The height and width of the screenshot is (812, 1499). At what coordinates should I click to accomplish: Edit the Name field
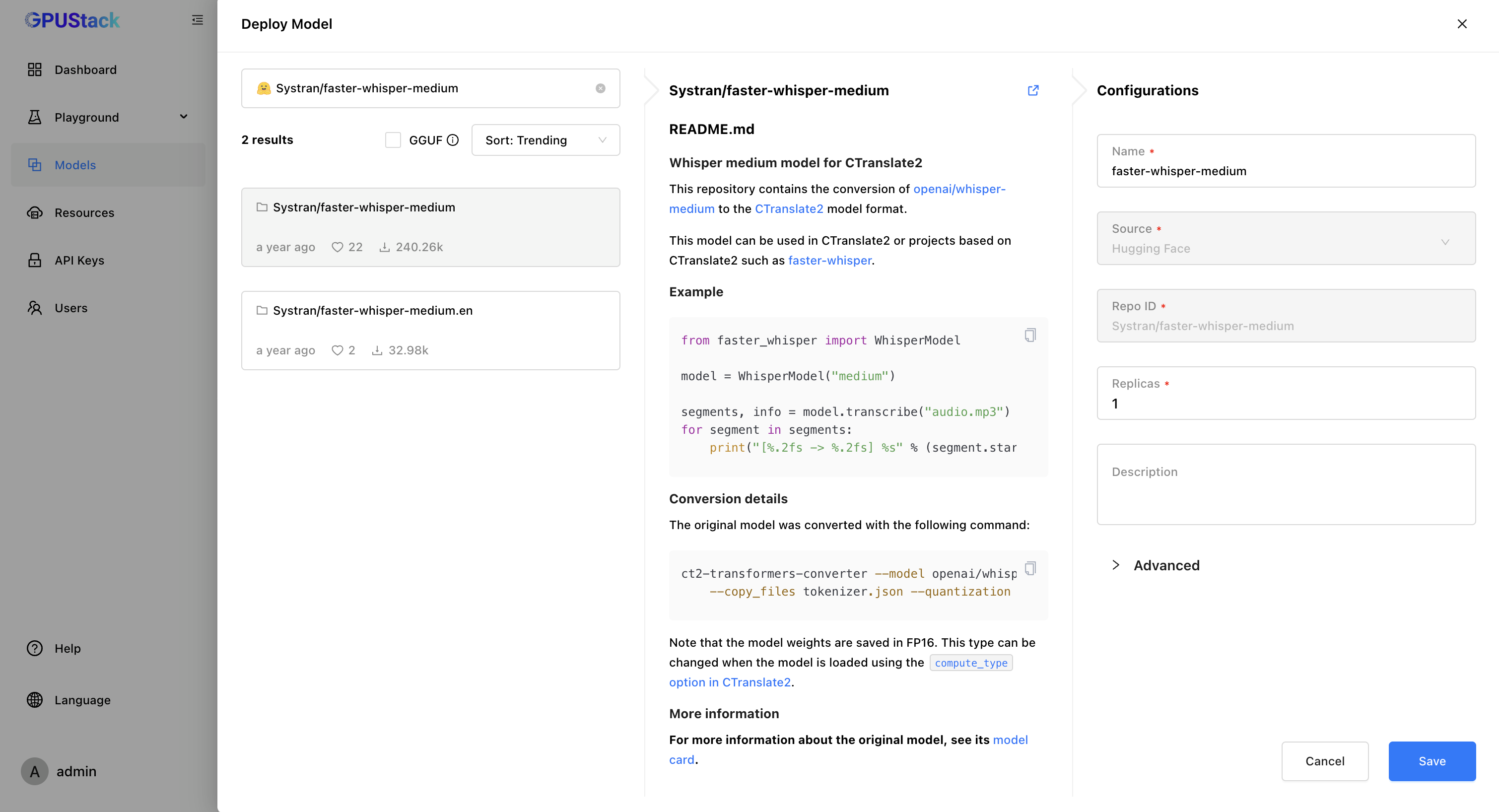(1286, 161)
